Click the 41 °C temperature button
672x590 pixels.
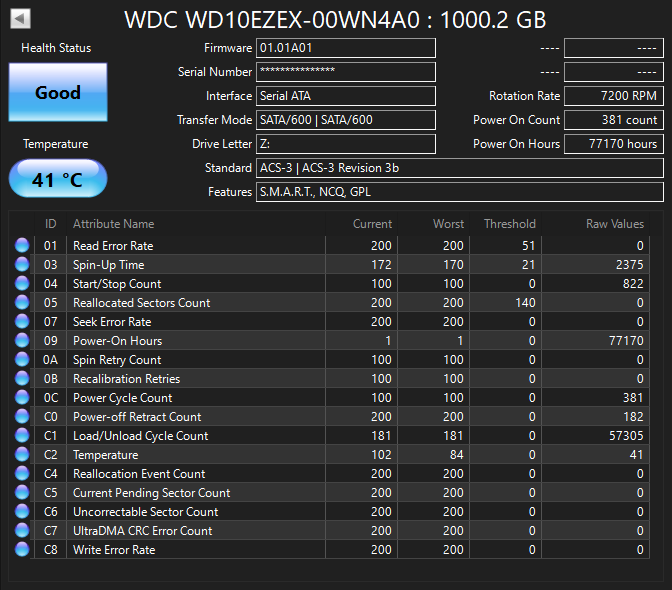click(58, 179)
